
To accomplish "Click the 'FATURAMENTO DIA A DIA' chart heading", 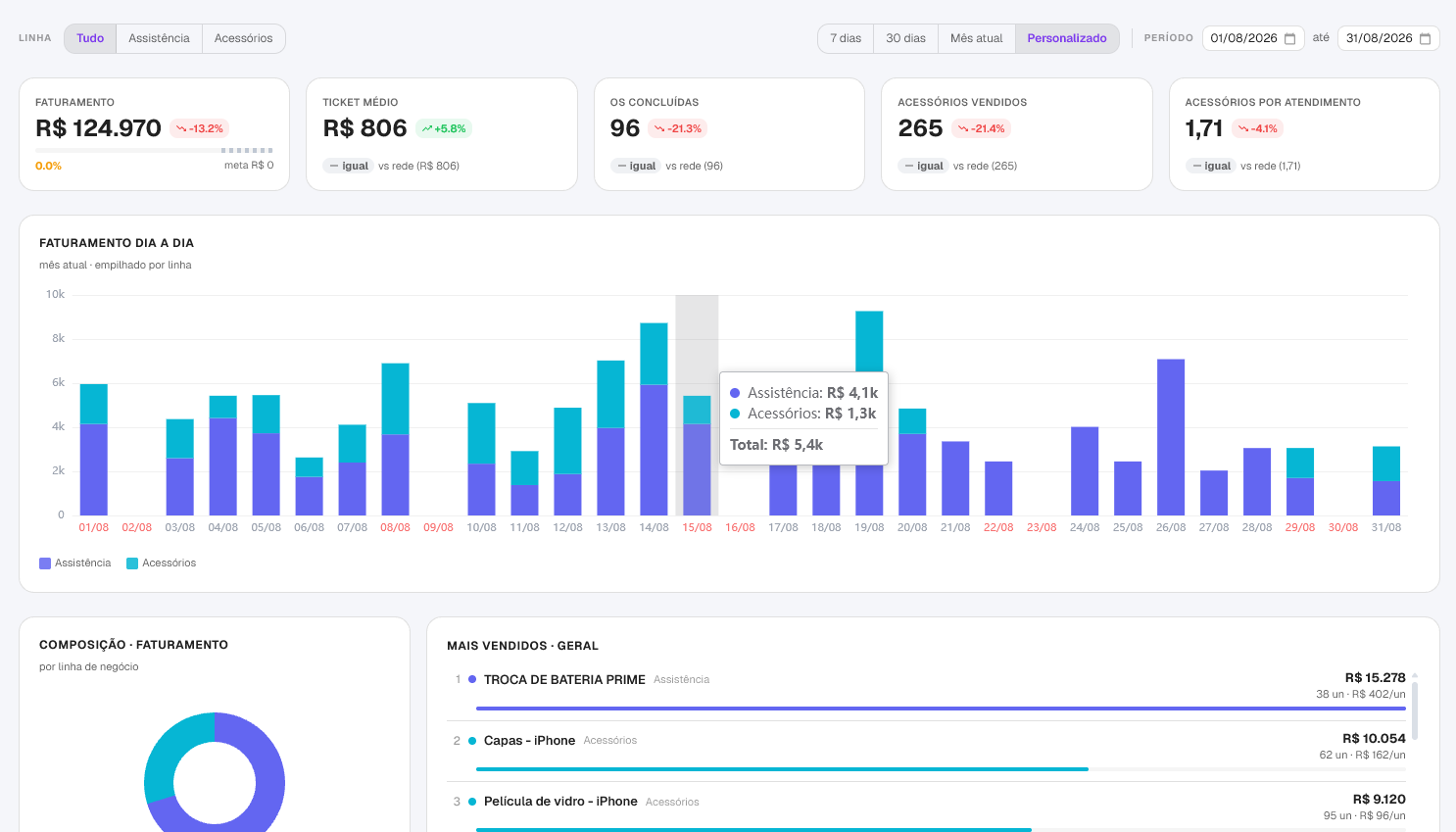I will point(117,243).
